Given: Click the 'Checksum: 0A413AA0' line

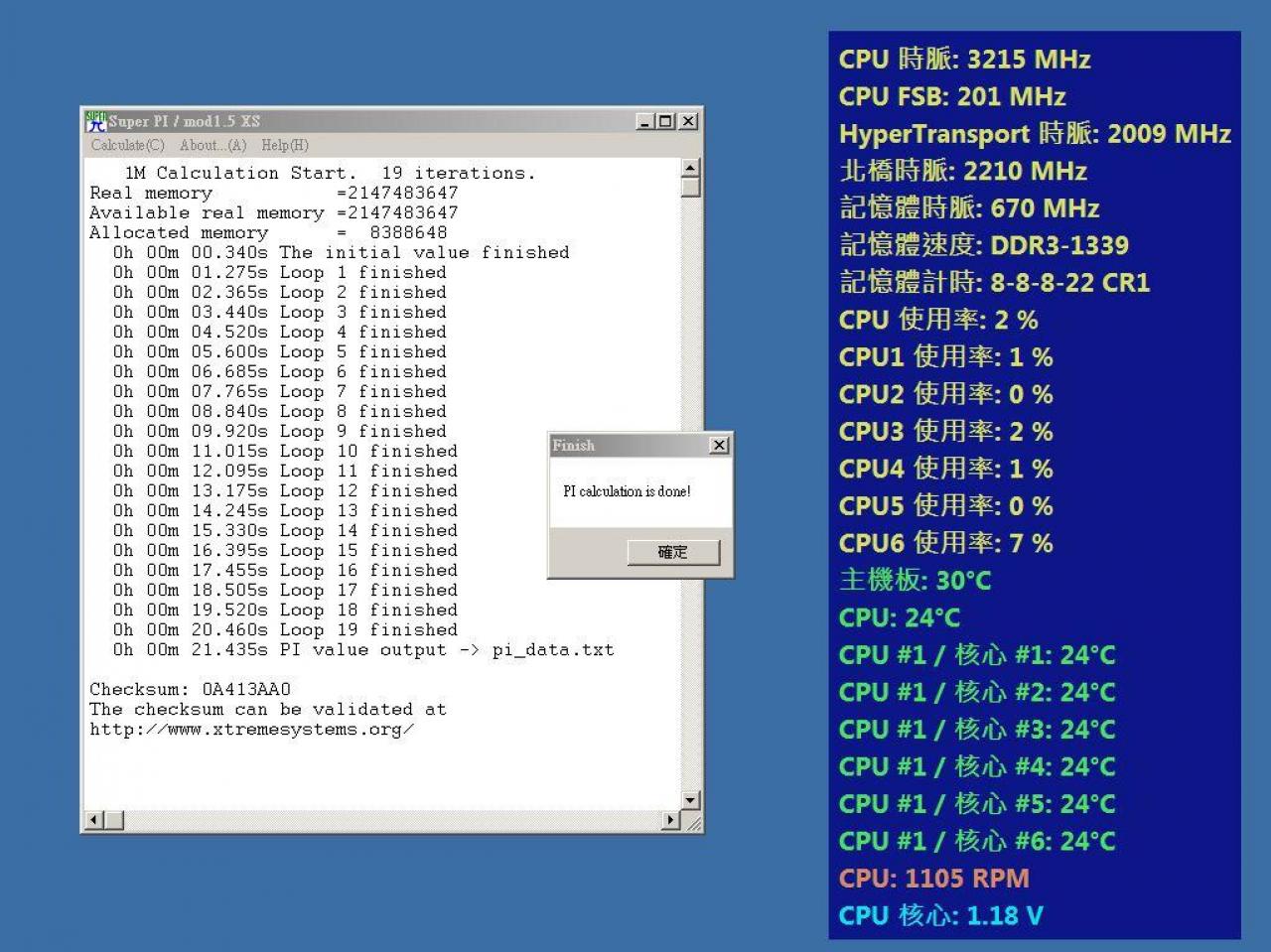Looking at the screenshot, I should pyautogui.click(x=191, y=689).
